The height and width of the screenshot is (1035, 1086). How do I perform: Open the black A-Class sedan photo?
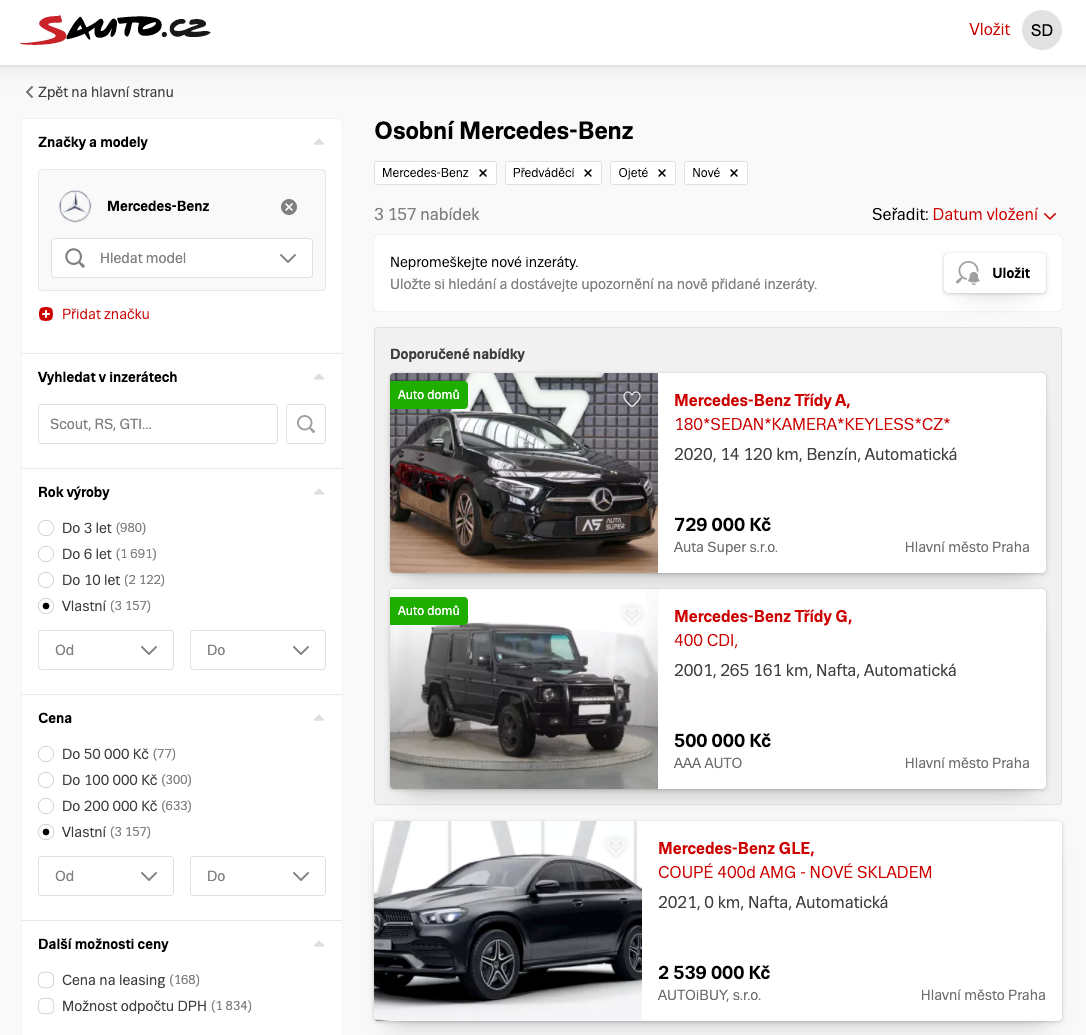tap(524, 473)
